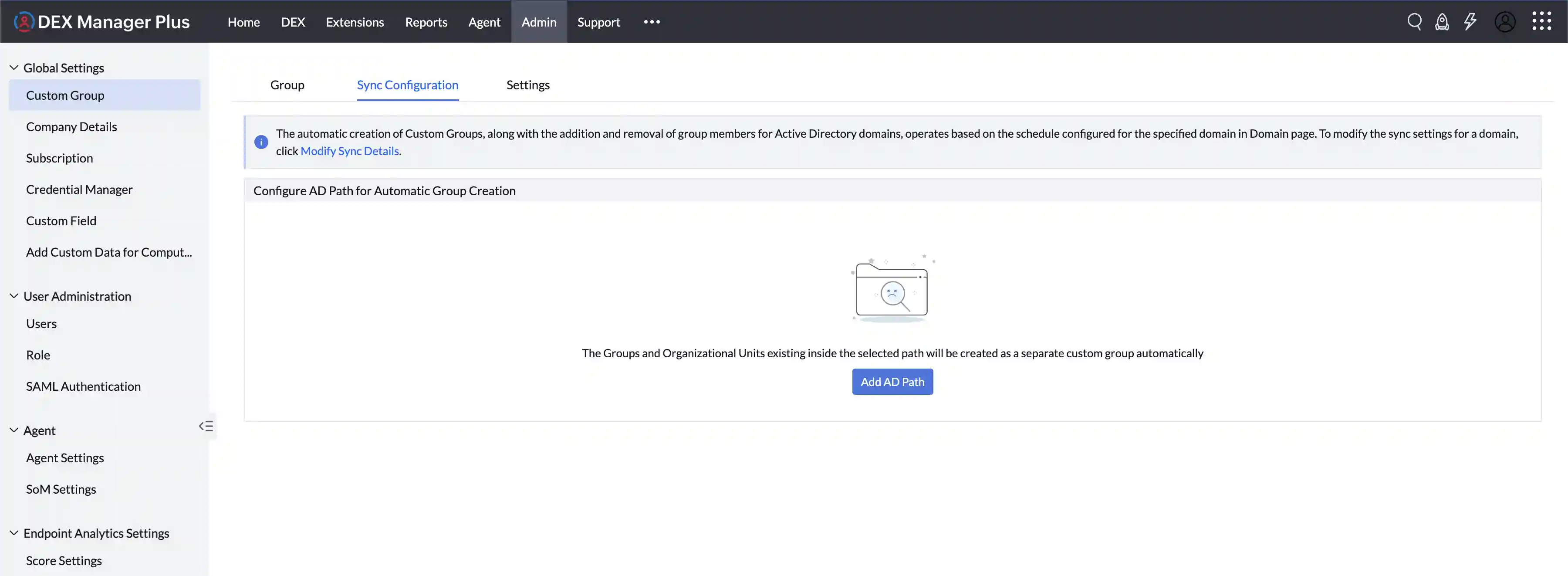
Task: Collapse the User Administration section
Action: click(x=14, y=295)
